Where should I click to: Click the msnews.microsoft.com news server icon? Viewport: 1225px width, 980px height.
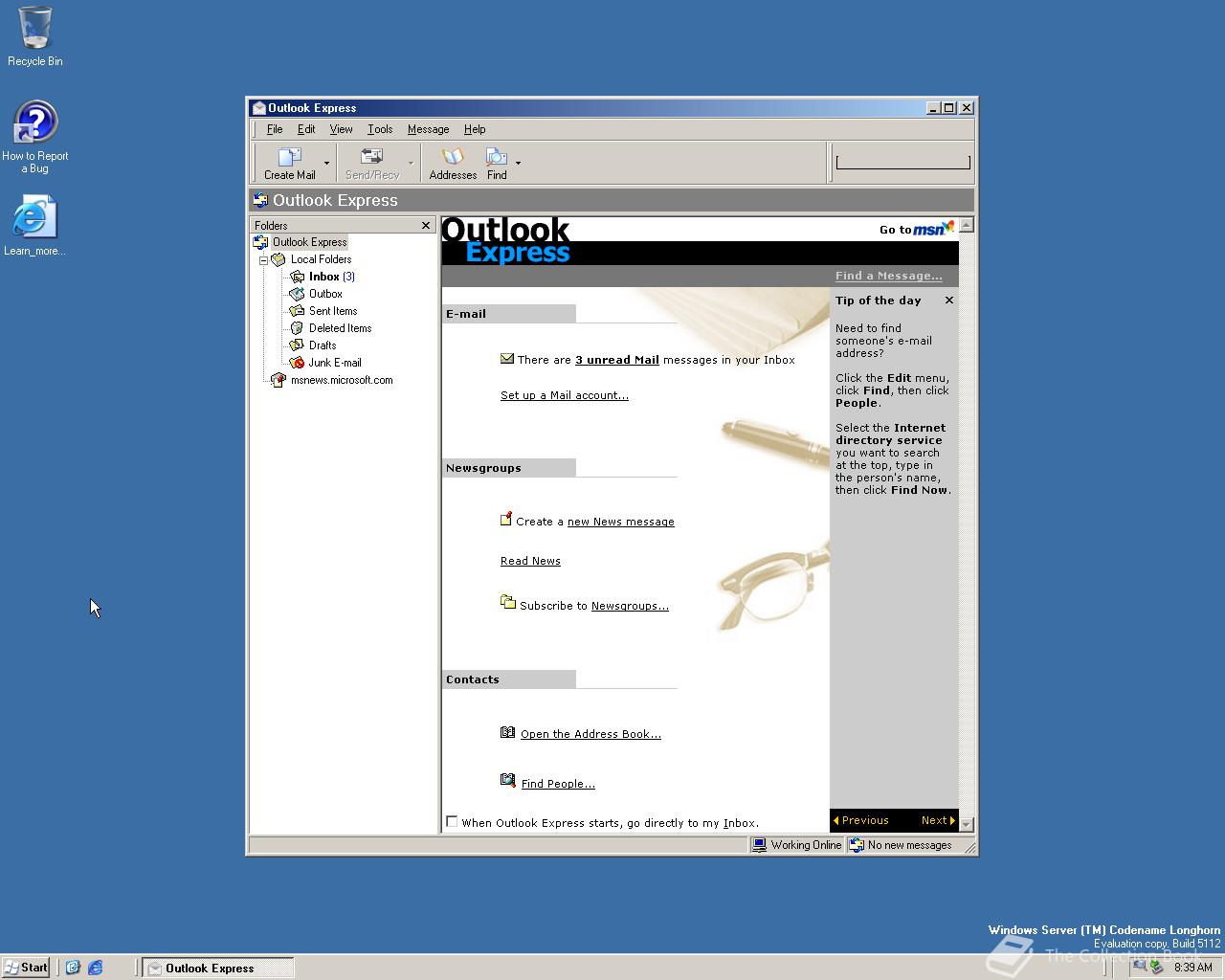278,380
